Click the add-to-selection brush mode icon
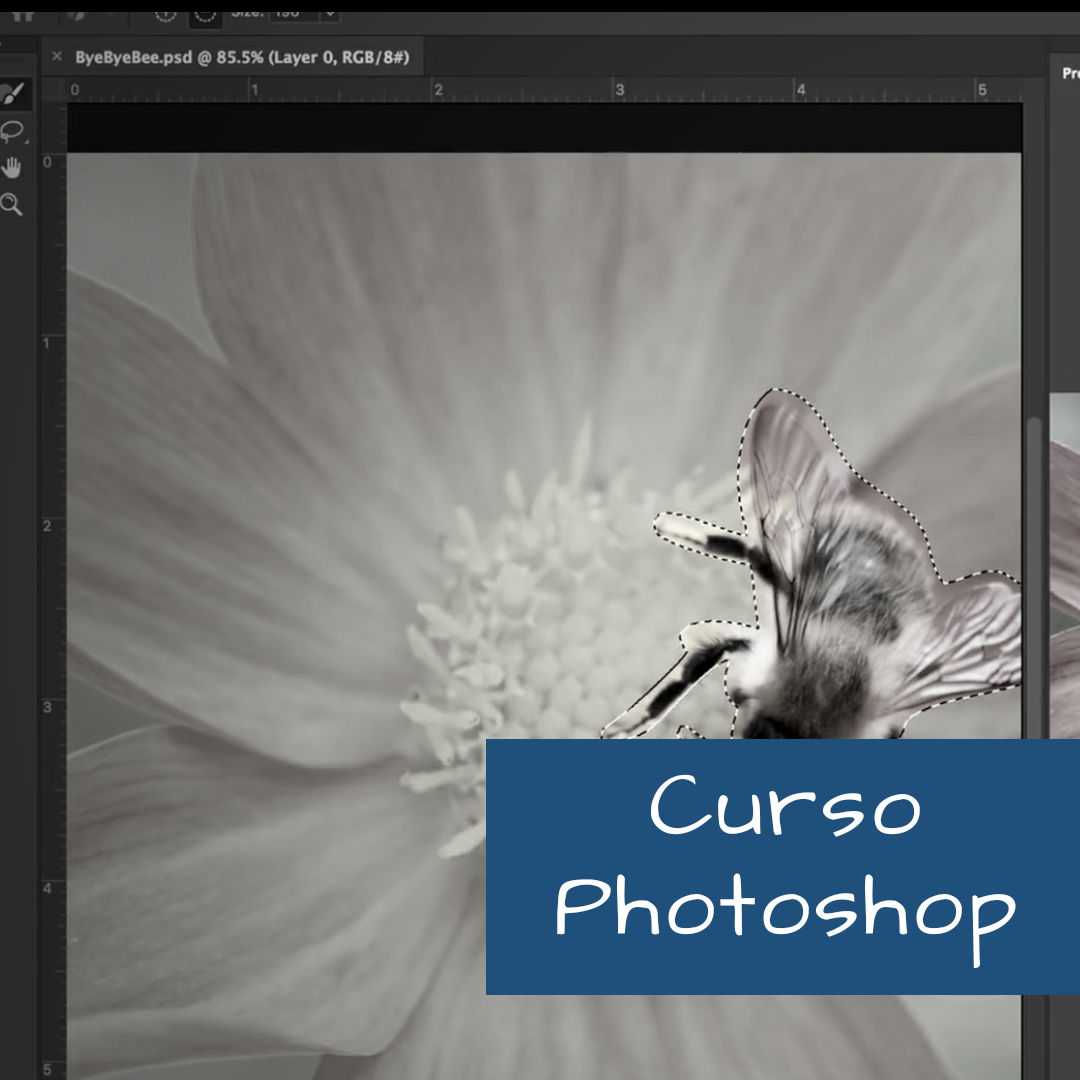The height and width of the screenshot is (1080, 1080). pos(165,14)
